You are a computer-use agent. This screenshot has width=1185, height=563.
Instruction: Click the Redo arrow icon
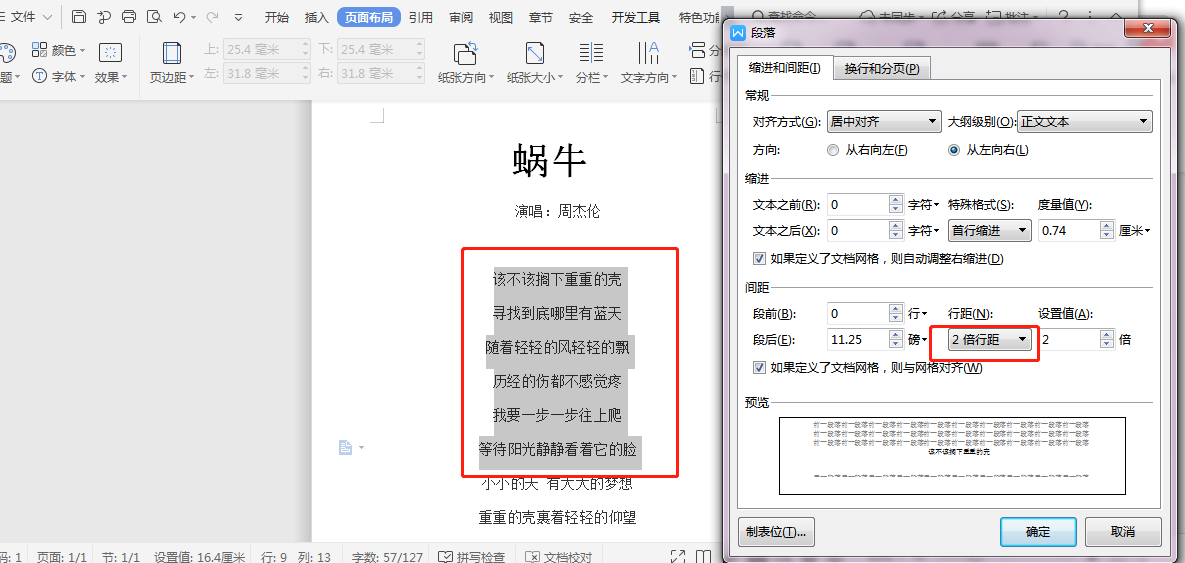click(212, 17)
